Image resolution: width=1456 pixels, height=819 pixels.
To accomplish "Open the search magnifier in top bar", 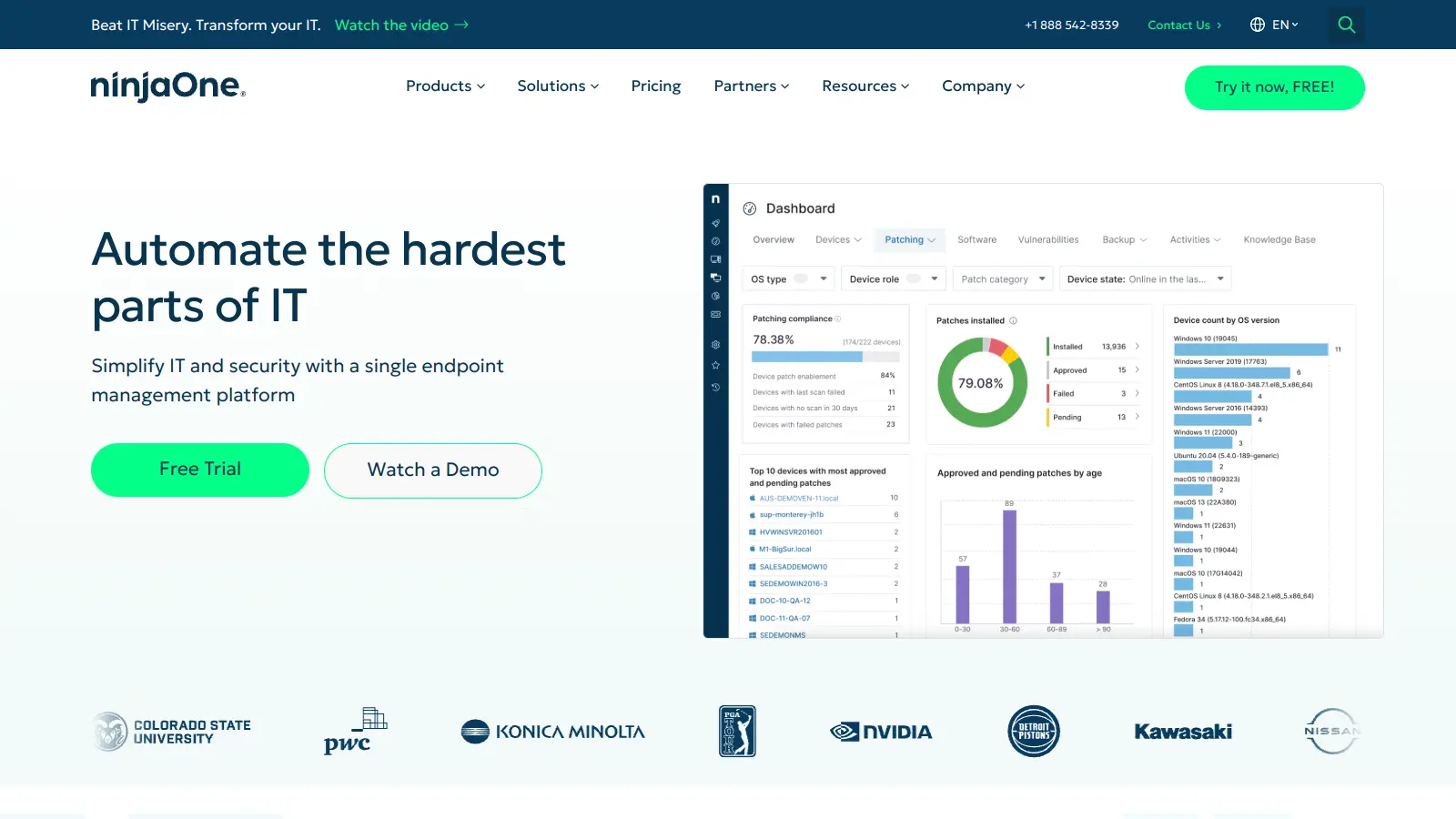I will pyautogui.click(x=1346, y=25).
